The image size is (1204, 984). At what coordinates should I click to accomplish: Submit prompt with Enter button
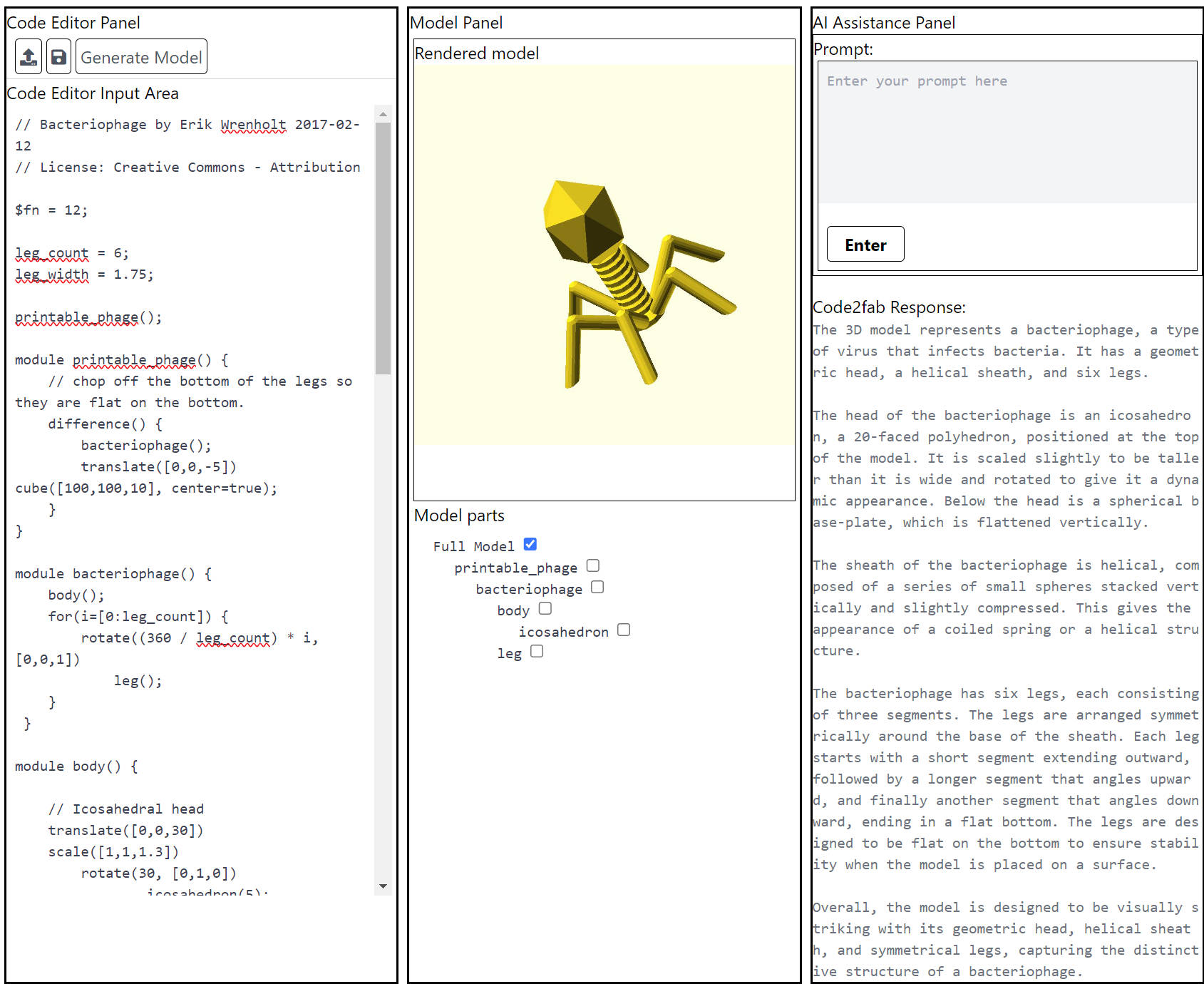click(865, 245)
